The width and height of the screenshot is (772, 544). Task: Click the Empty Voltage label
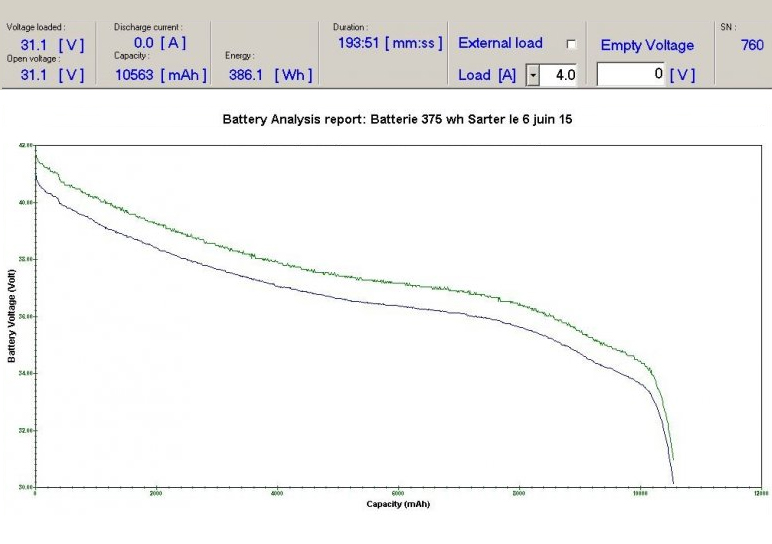tap(647, 45)
